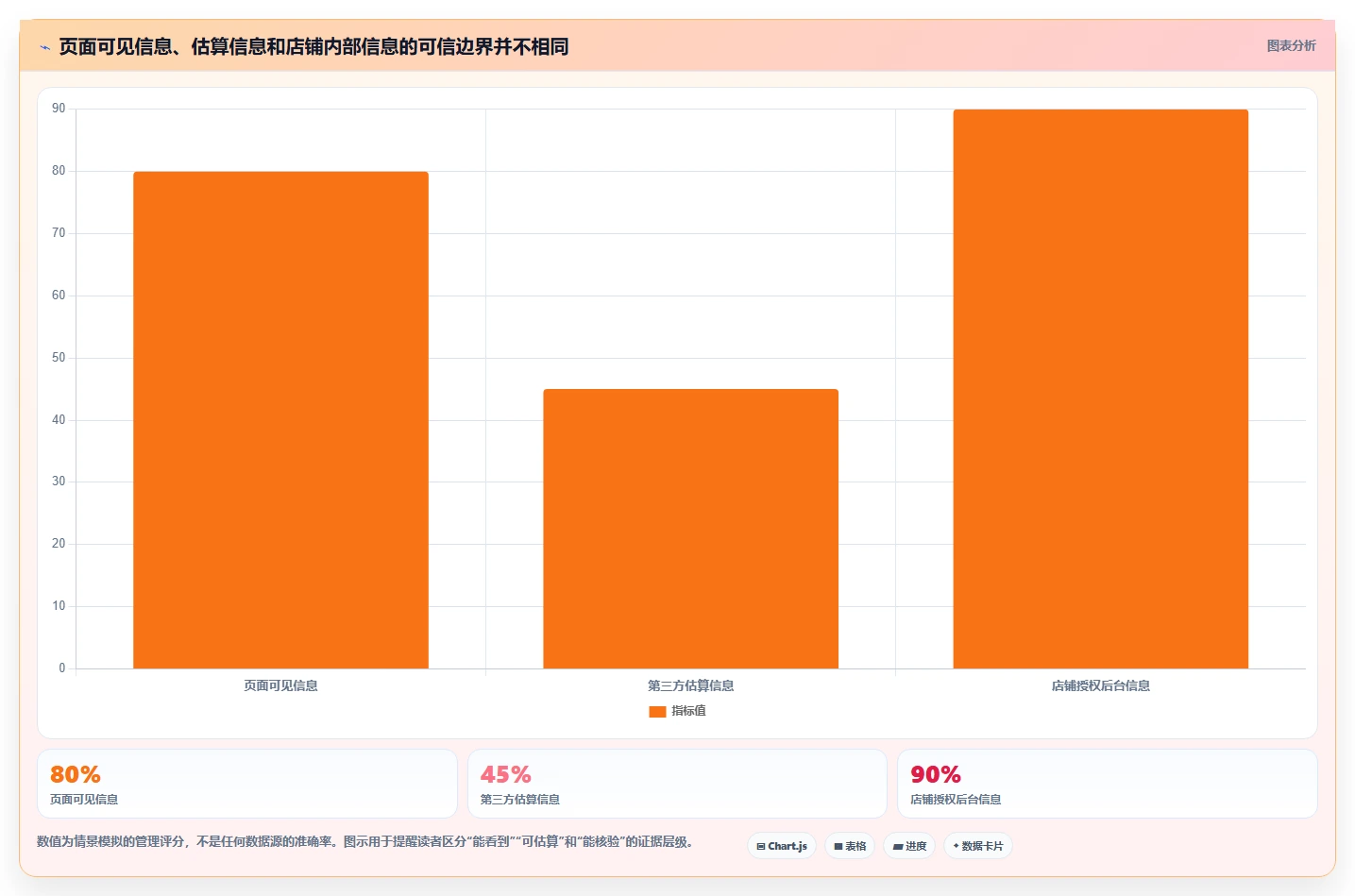The image size is (1355, 896).
Task: Click the x-axis label 页面可见信息
Action: click(x=280, y=685)
